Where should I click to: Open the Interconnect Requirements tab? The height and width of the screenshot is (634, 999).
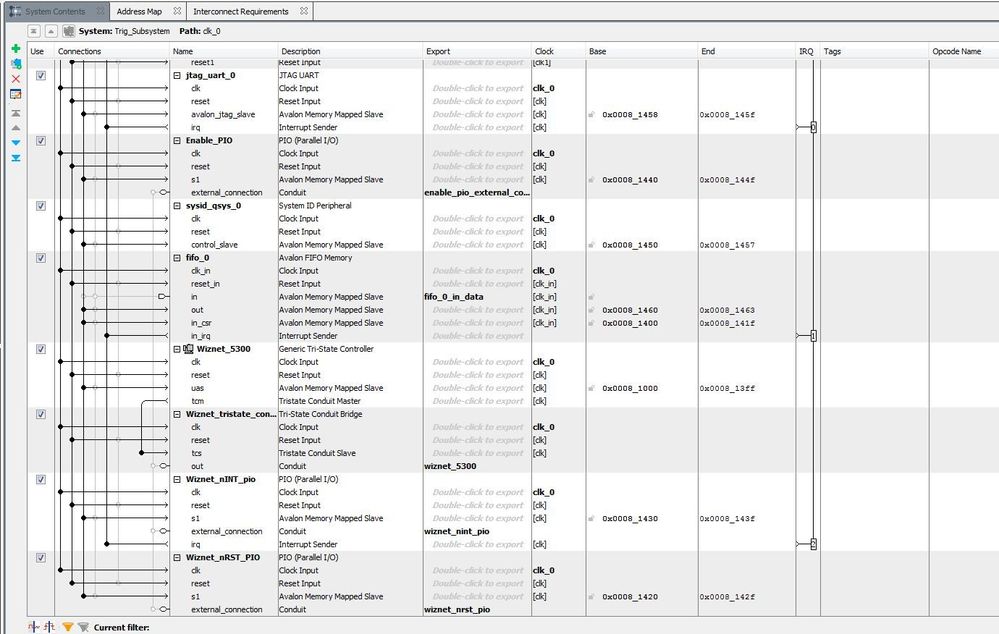point(240,11)
